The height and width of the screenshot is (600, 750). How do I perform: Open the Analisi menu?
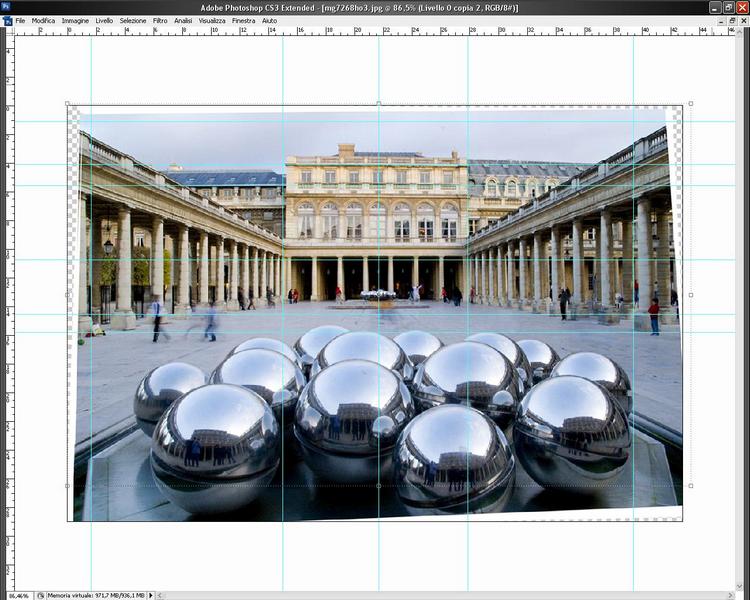(x=183, y=20)
